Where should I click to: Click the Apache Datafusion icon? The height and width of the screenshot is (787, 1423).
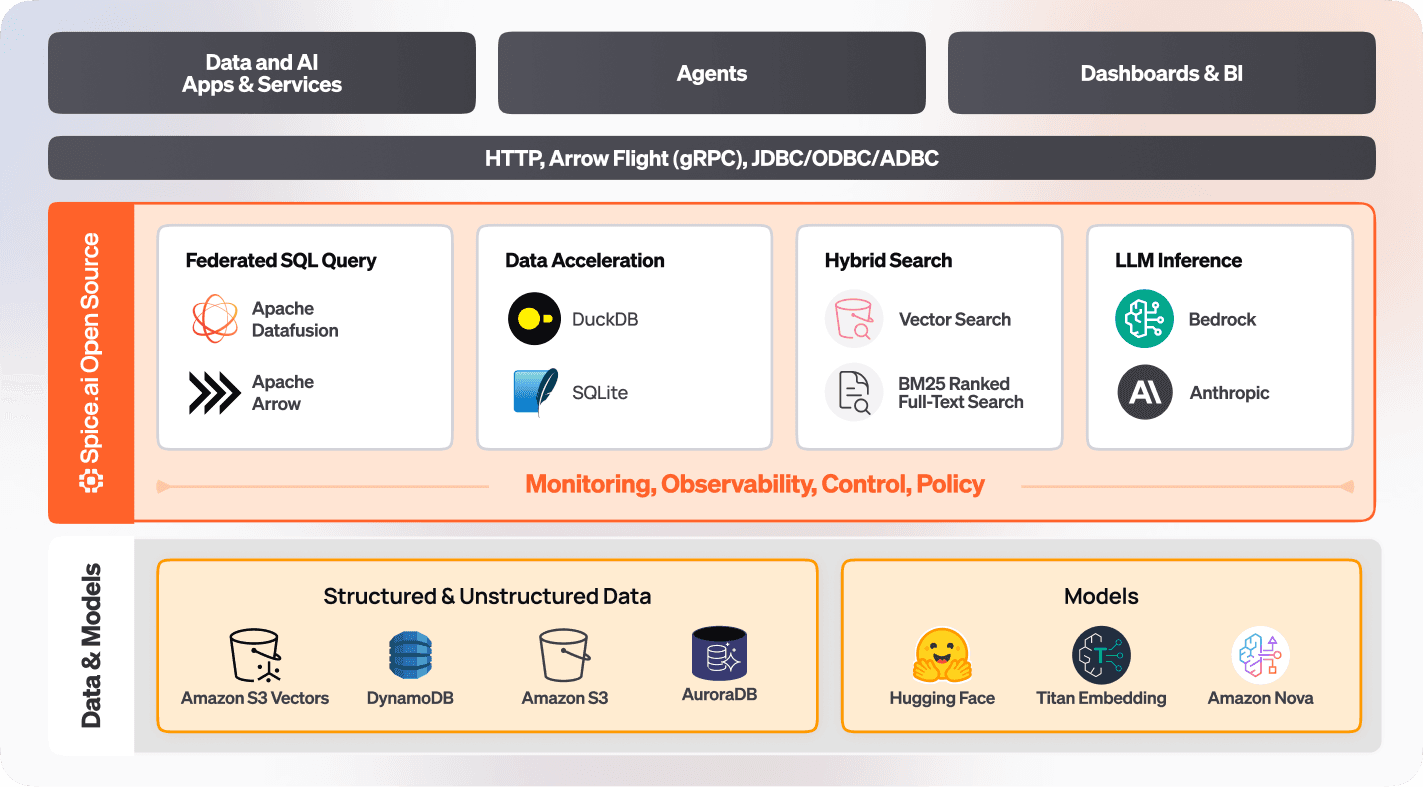point(214,319)
